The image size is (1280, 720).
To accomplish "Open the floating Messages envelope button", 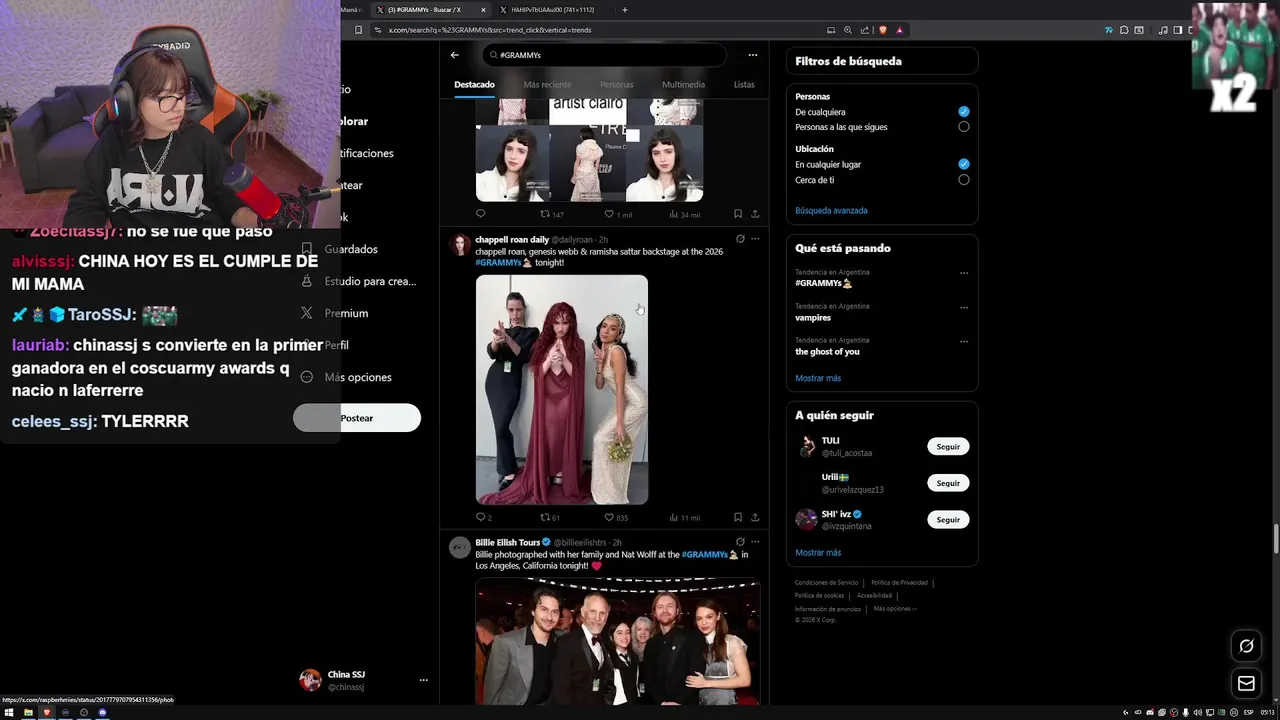I will [1246, 684].
